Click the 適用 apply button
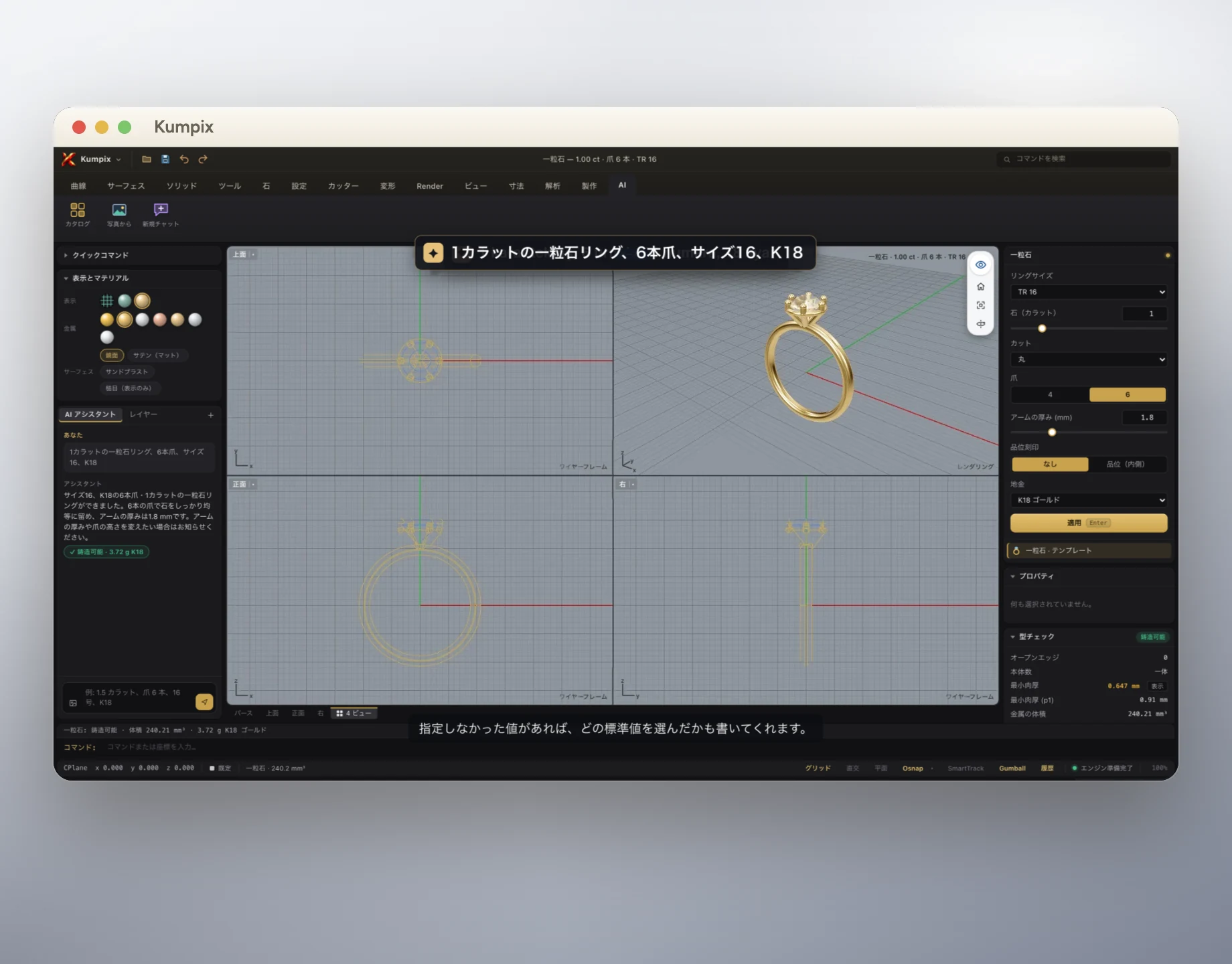This screenshot has width=1232, height=964. (x=1089, y=523)
